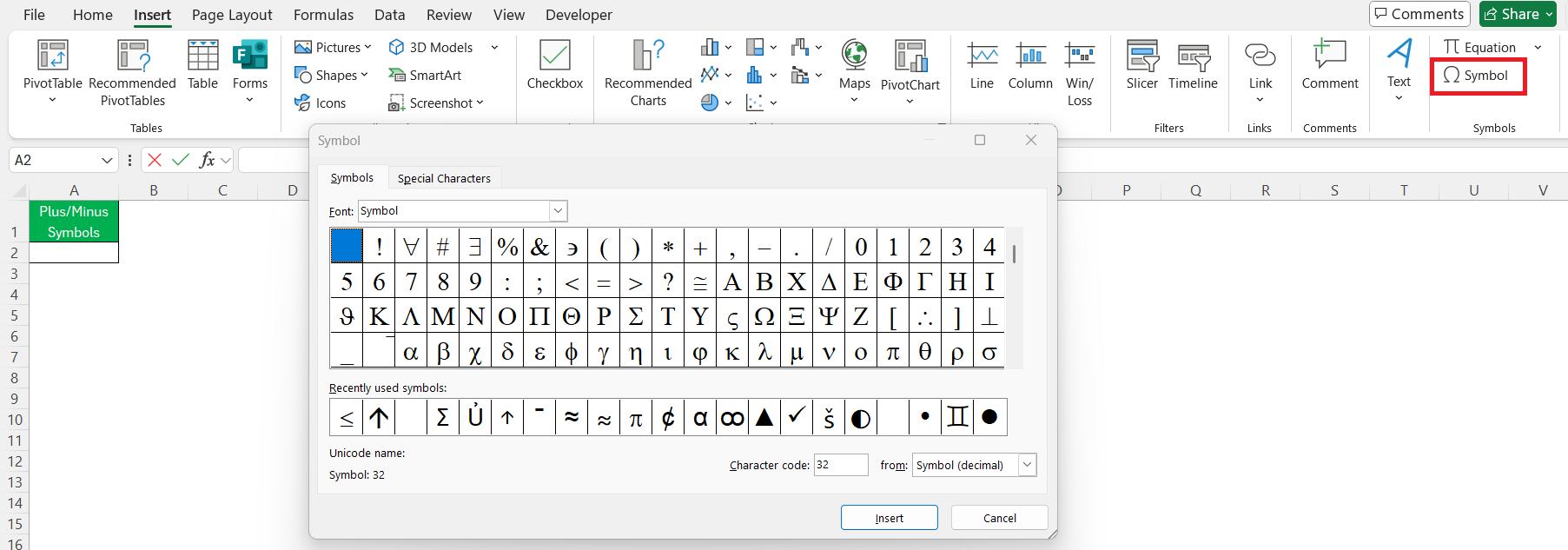Open the View tab
Image resolution: width=1568 pixels, height=550 pixels.
(509, 15)
